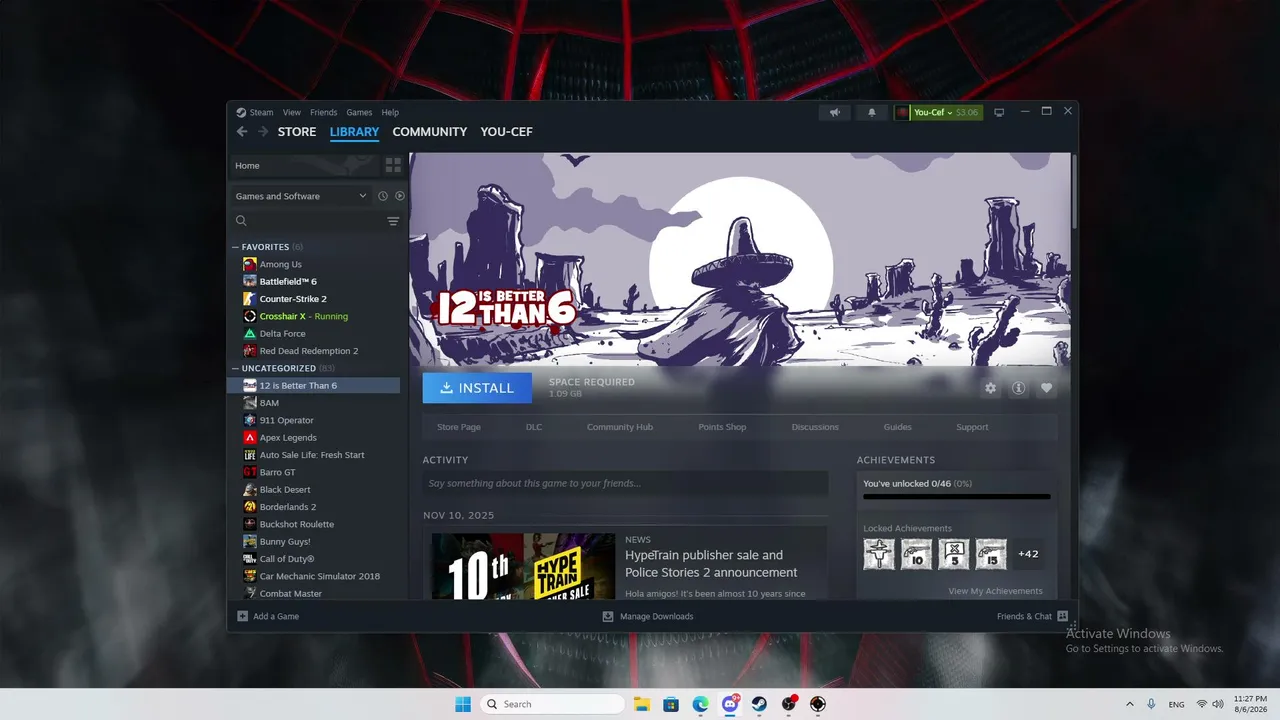The width and height of the screenshot is (1280, 720).
Task: Click the Borderlands 2 icon in library
Action: pos(250,507)
